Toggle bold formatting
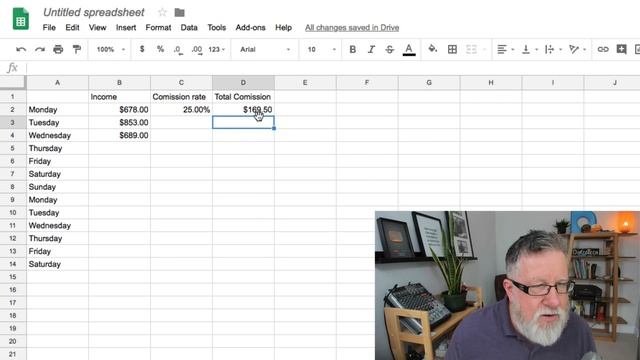This screenshot has width=640, height=360. [x=353, y=49]
